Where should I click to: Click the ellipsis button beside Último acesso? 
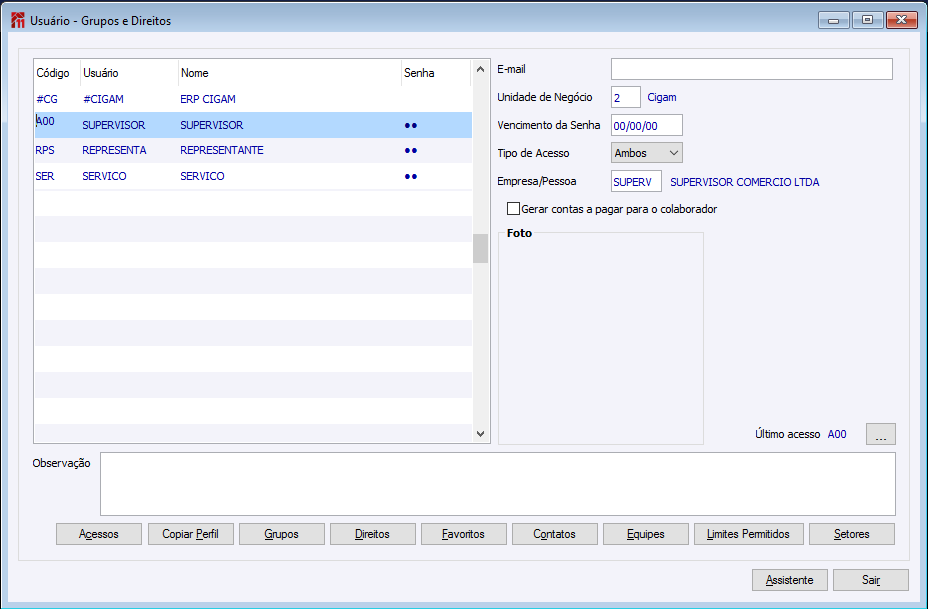880,434
